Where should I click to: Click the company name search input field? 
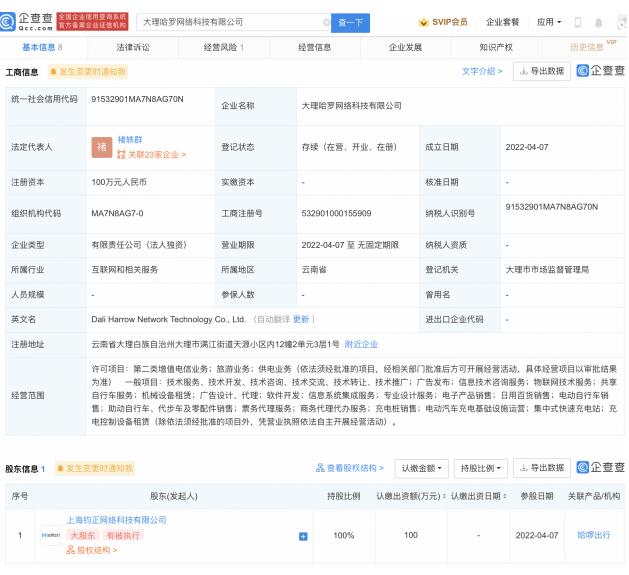pos(232,22)
